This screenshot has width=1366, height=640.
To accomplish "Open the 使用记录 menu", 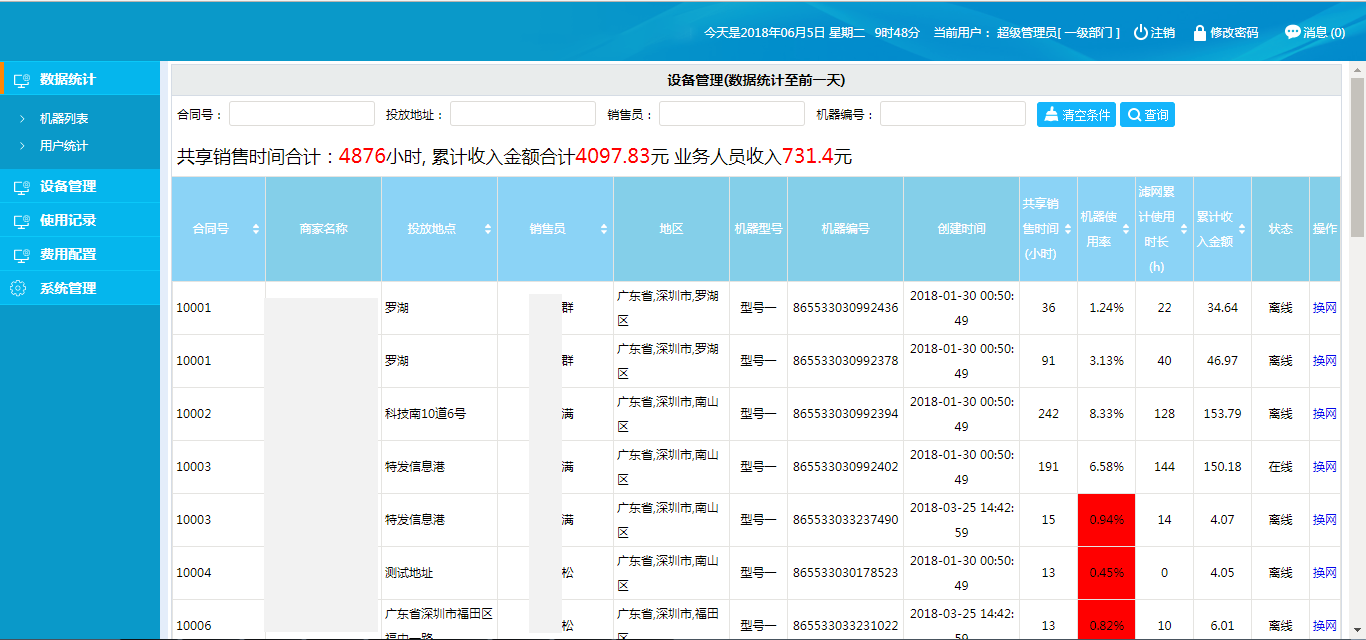I will click(x=80, y=220).
